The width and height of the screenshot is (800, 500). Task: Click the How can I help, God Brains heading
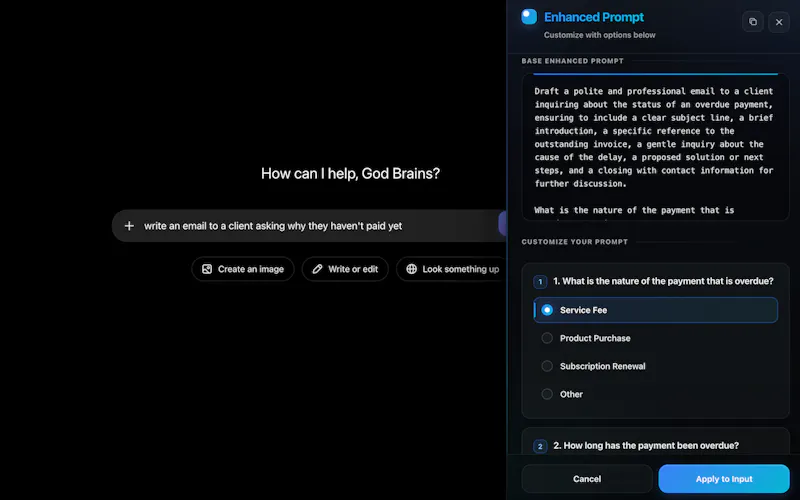pyautogui.click(x=351, y=173)
